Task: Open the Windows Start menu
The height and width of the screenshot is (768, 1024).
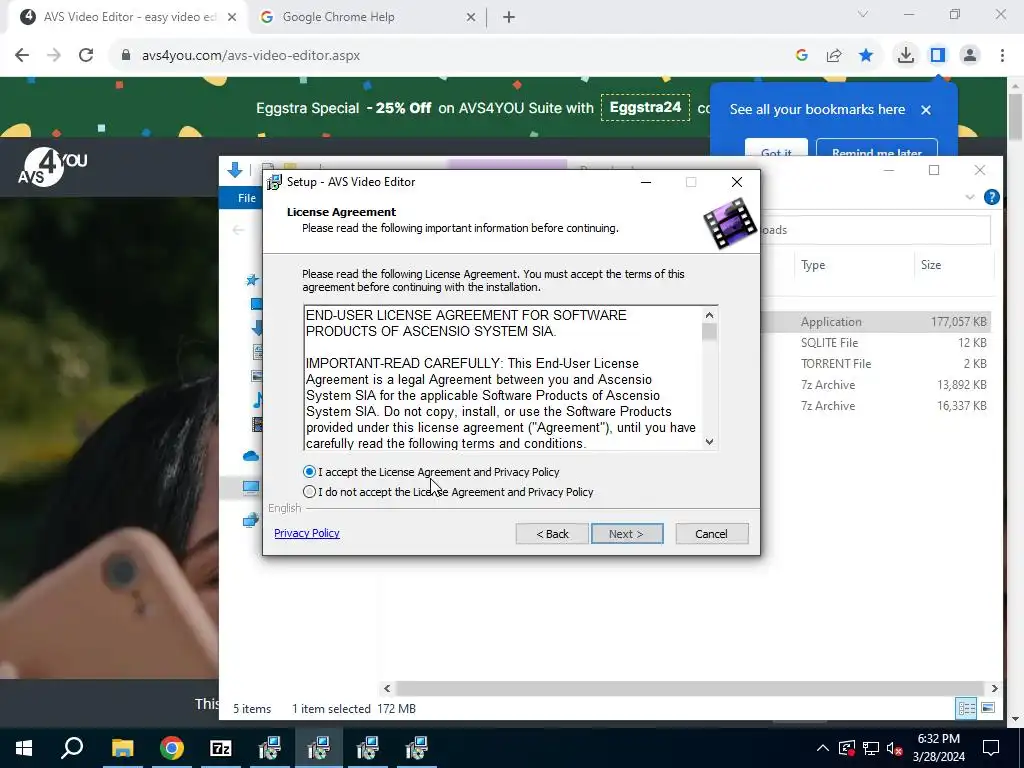Action: point(24,748)
